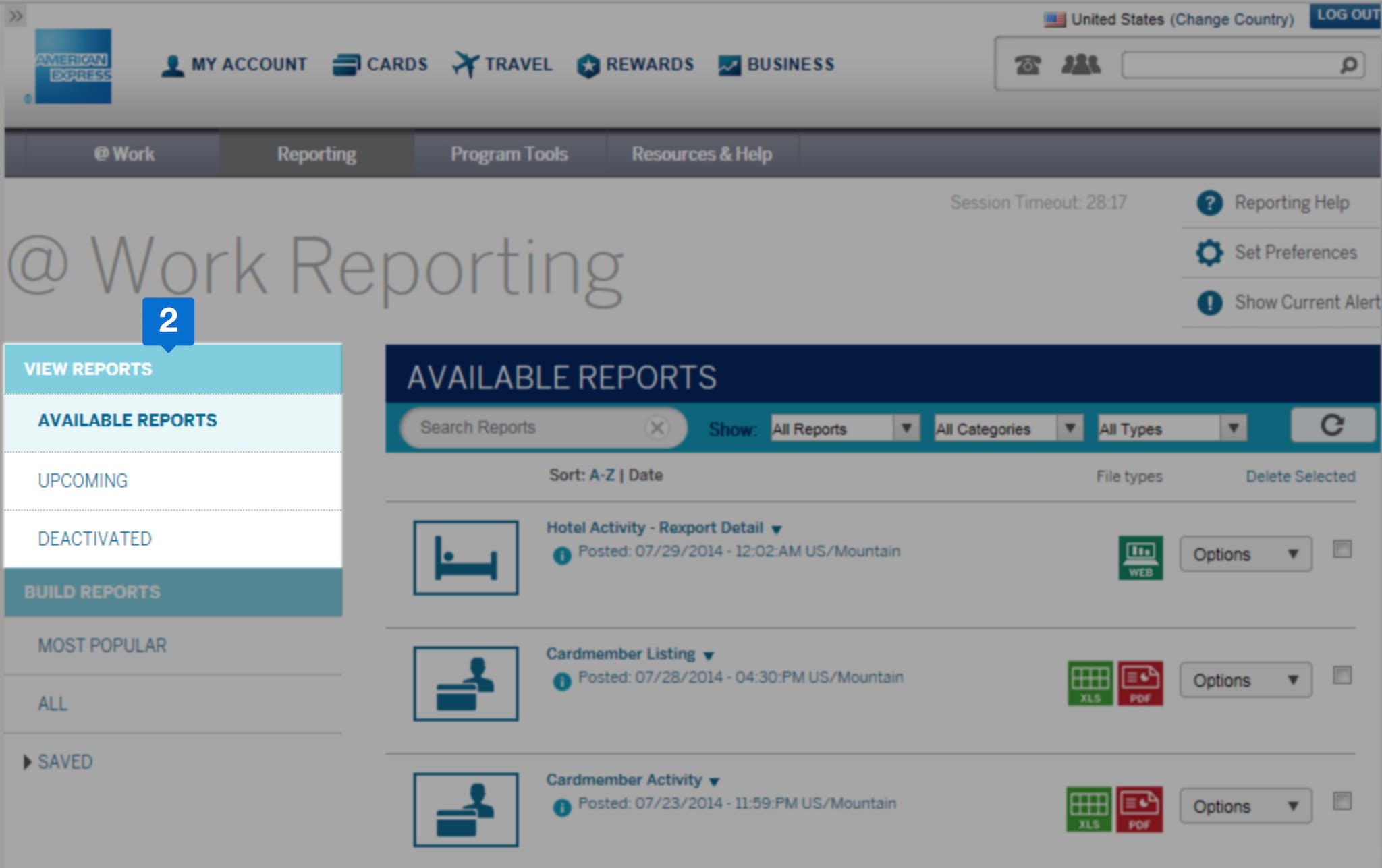Click the LOG OUT button
This screenshot has height=868, width=1382.
tap(1347, 15)
